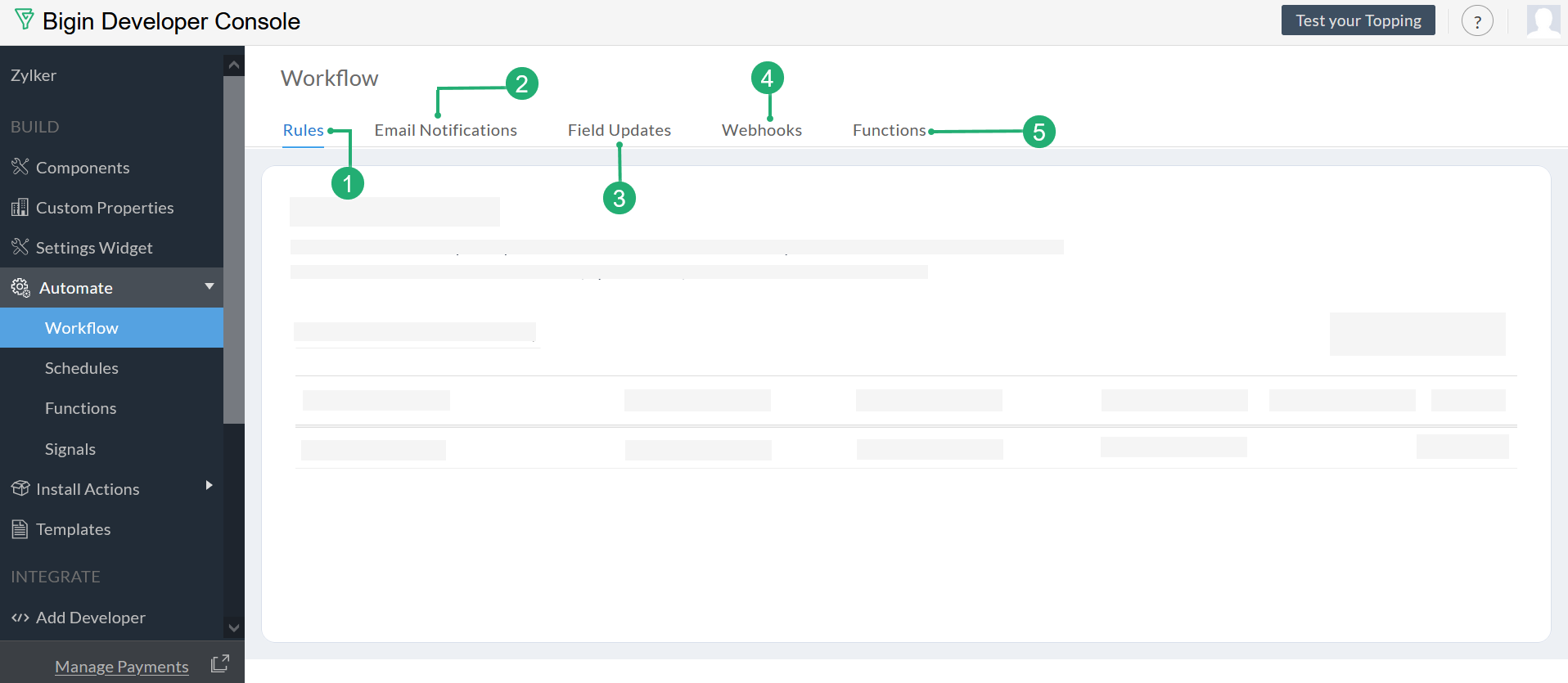
Task: Switch to the Email Notifications tab
Action: (x=445, y=130)
